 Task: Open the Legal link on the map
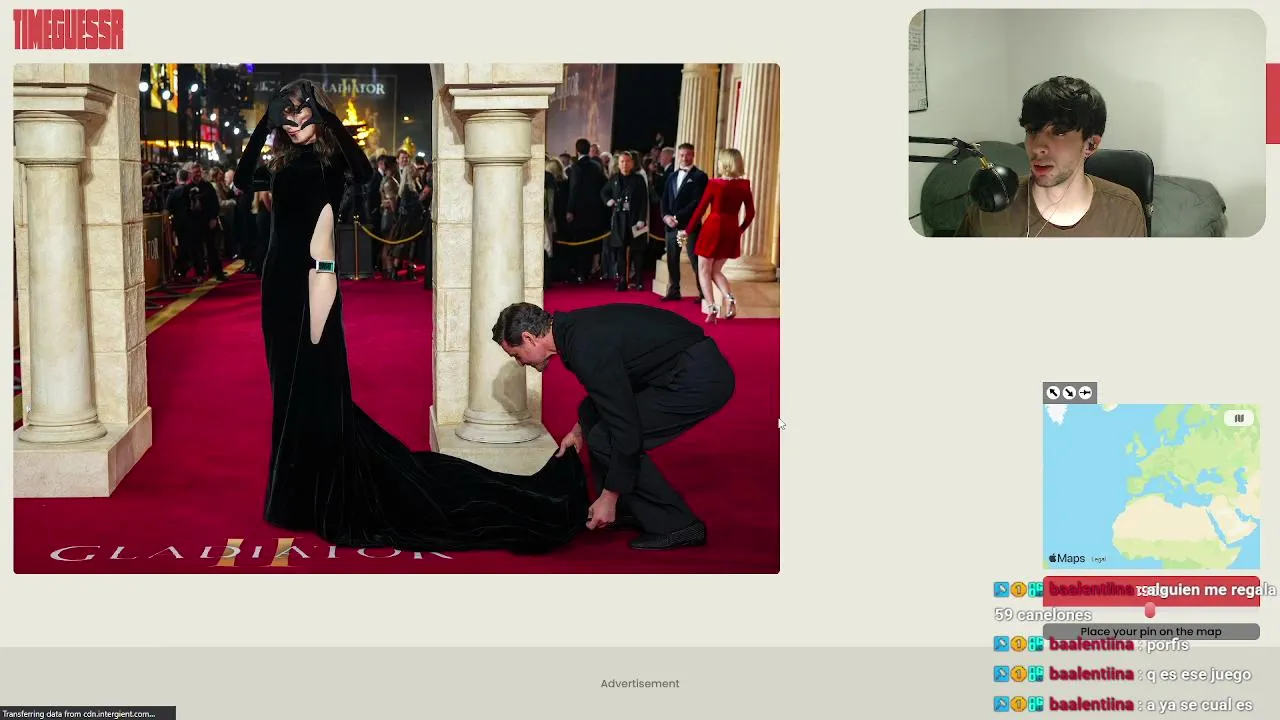[x=1098, y=559]
